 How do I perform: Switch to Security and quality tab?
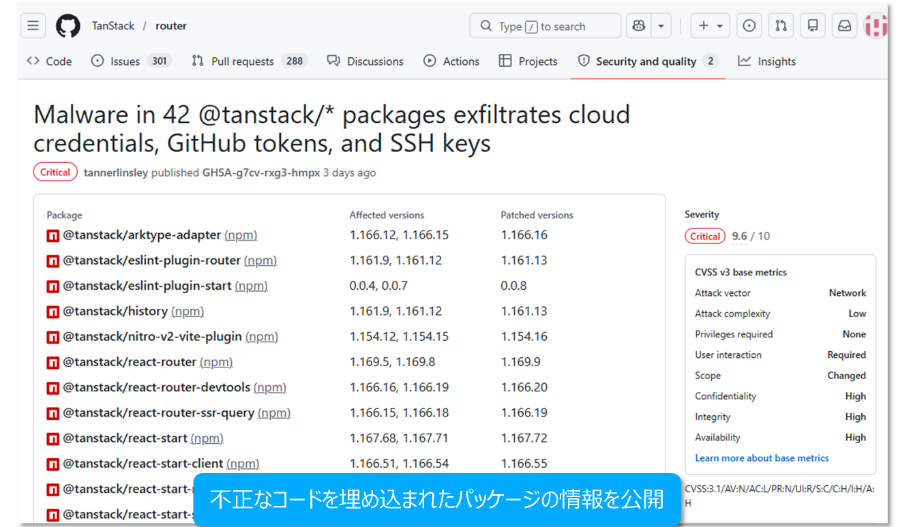click(647, 61)
